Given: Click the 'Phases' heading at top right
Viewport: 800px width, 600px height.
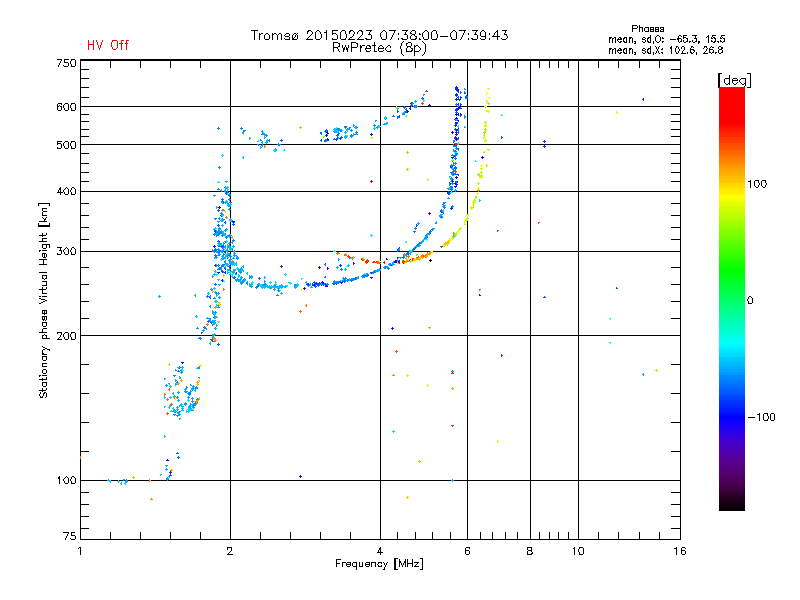Looking at the screenshot, I should (x=647, y=29).
